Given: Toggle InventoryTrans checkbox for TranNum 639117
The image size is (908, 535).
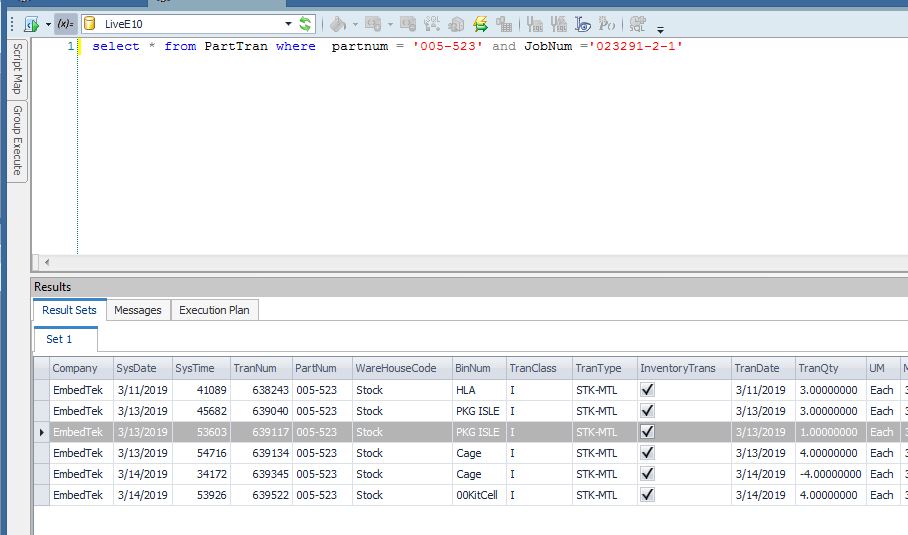Looking at the screenshot, I should point(647,432).
